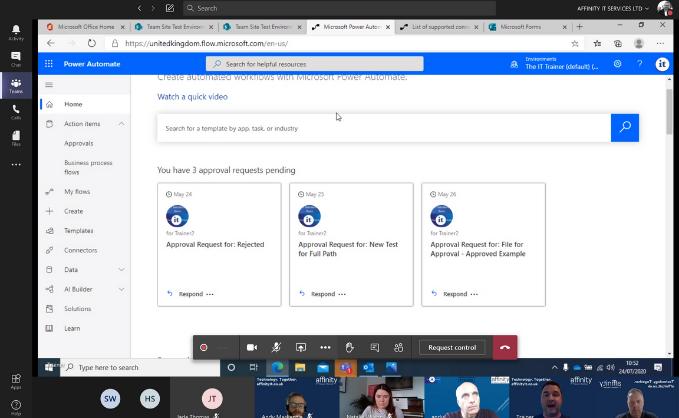Open Teams more apps ellipsis in rail
The height and width of the screenshot is (418, 679).
[x=16, y=165]
